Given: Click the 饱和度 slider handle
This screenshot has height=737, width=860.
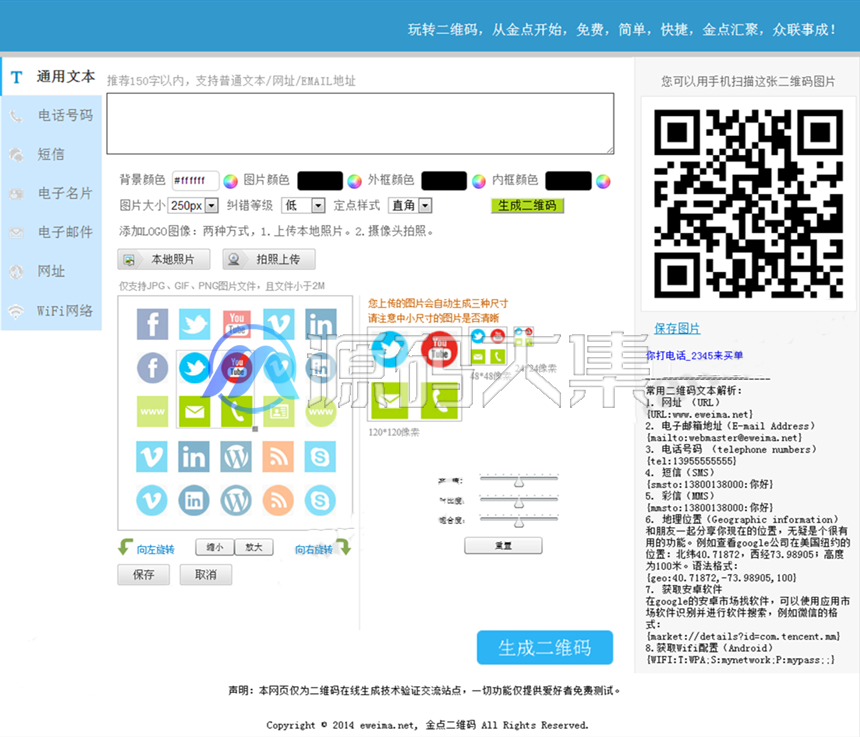Looking at the screenshot, I should tap(519, 522).
